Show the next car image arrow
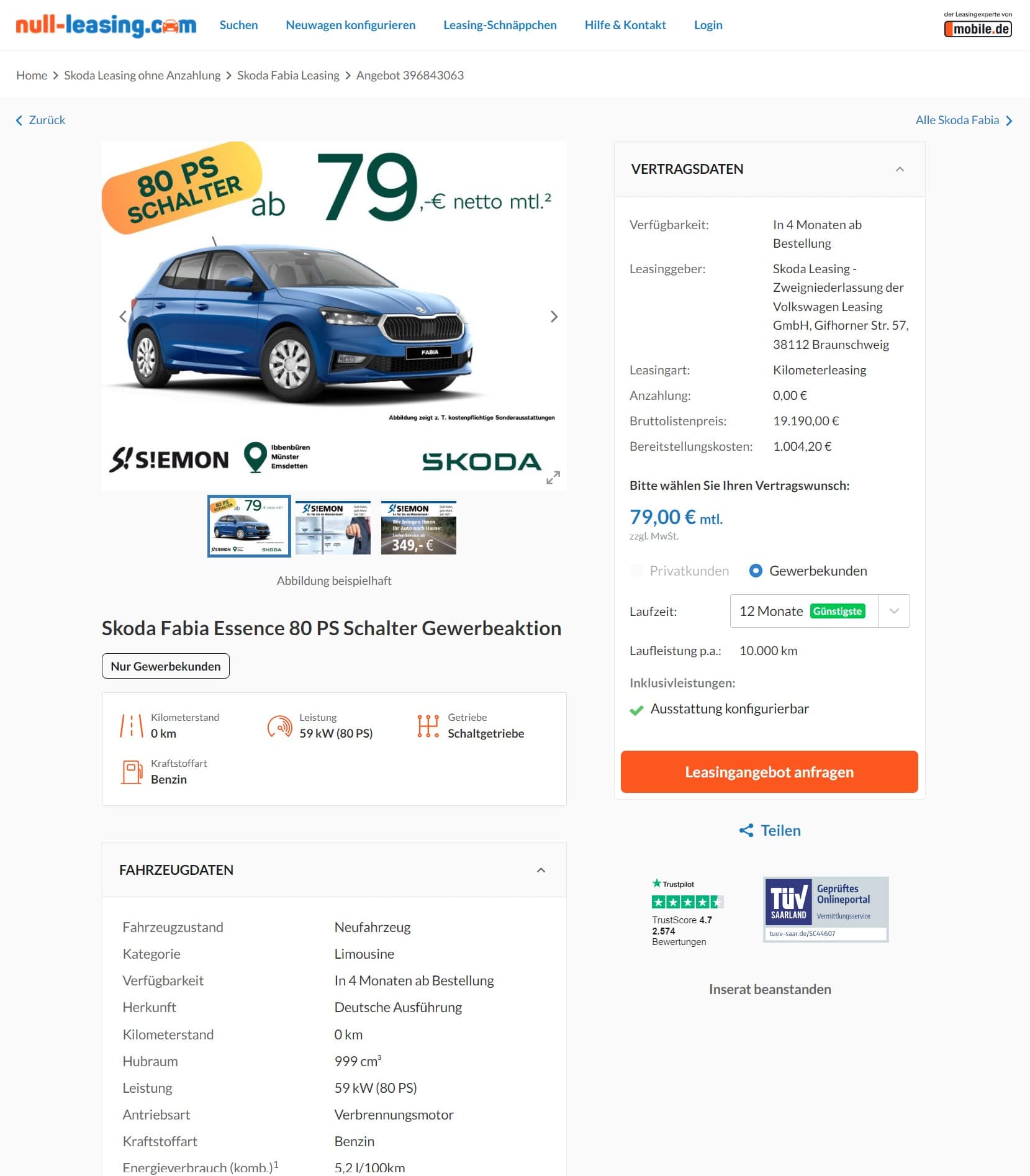Screen dimensions: 1030x1176 pos(554,317)
